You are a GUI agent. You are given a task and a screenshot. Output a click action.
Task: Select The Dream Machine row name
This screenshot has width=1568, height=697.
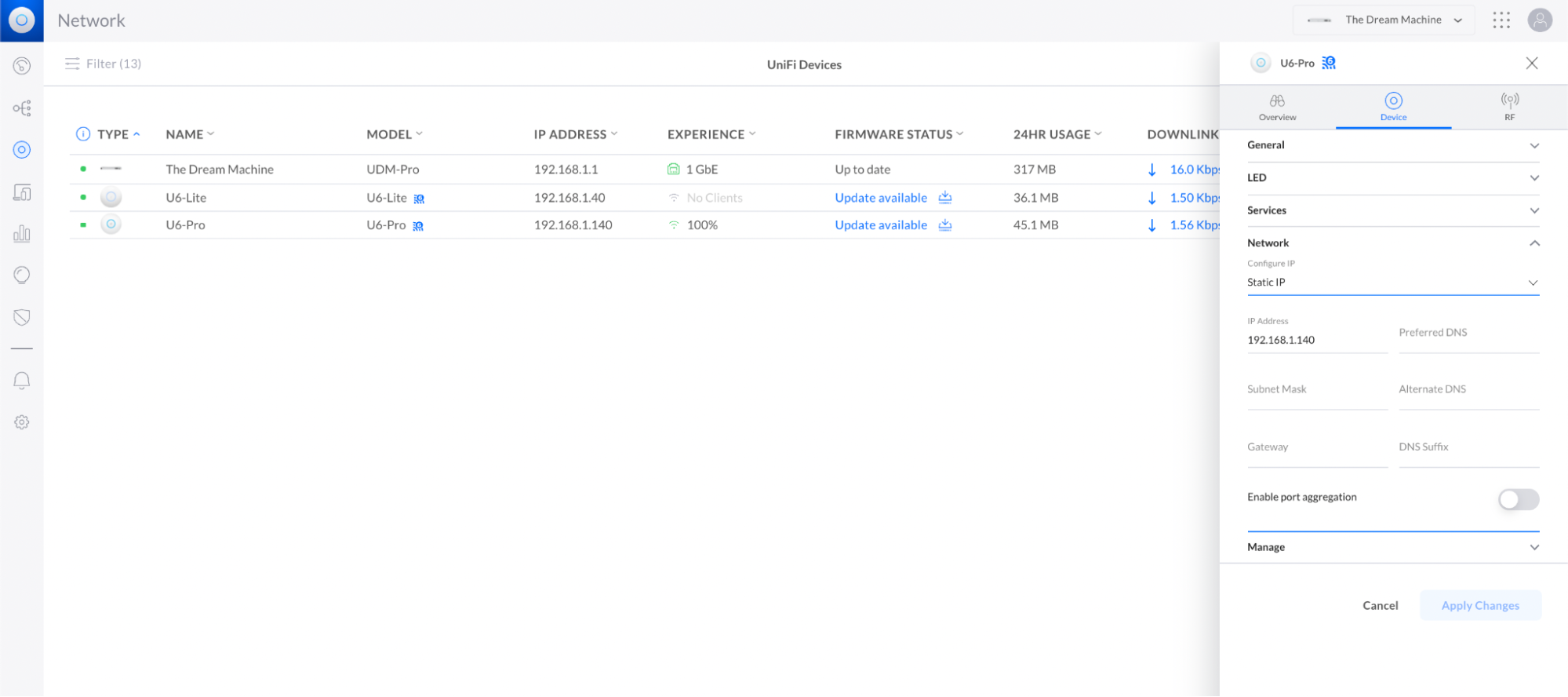[220, 170]
